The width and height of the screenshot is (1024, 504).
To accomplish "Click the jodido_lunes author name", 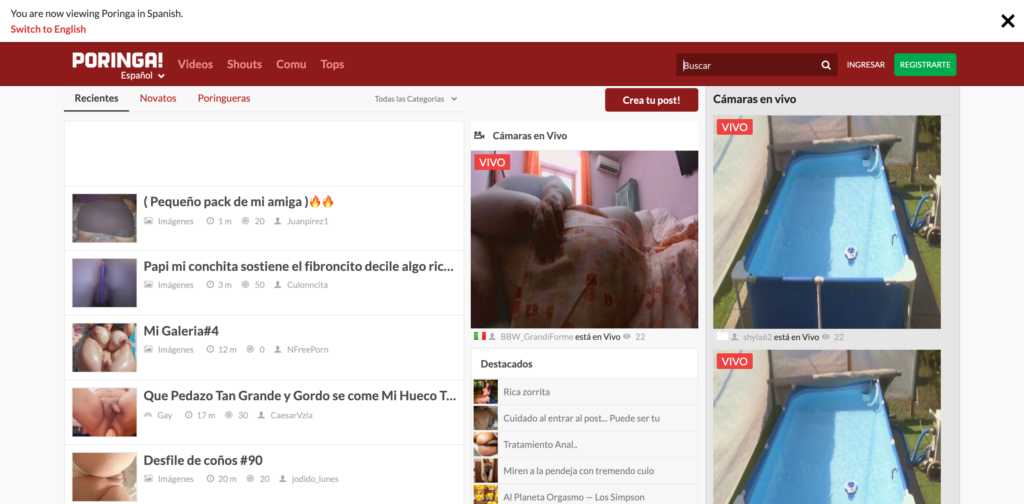I will point(315,479).
